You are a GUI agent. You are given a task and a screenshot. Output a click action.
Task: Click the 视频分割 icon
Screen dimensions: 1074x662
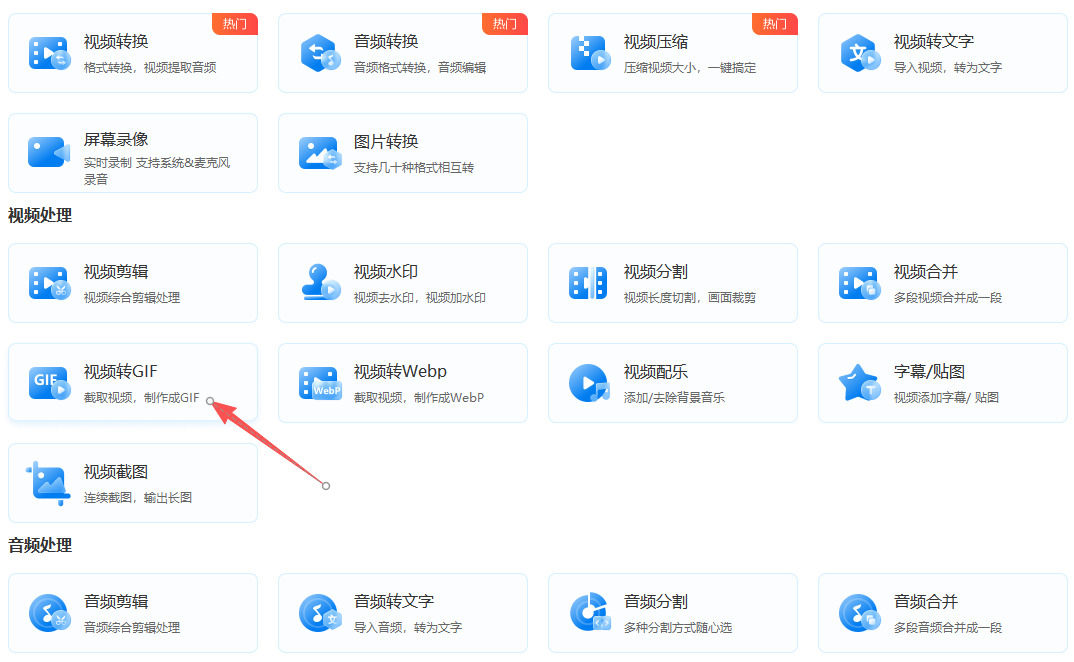[588, 283]
